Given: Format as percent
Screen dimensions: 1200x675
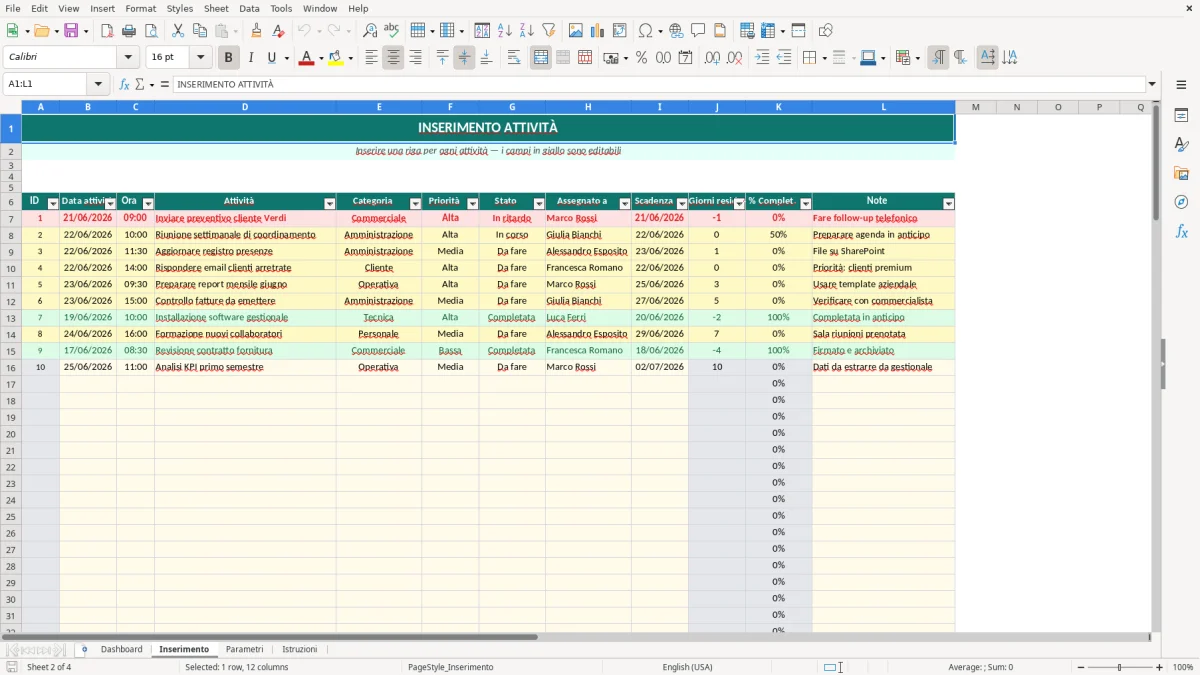Looking at the screenshot, I should pos(641,58).
